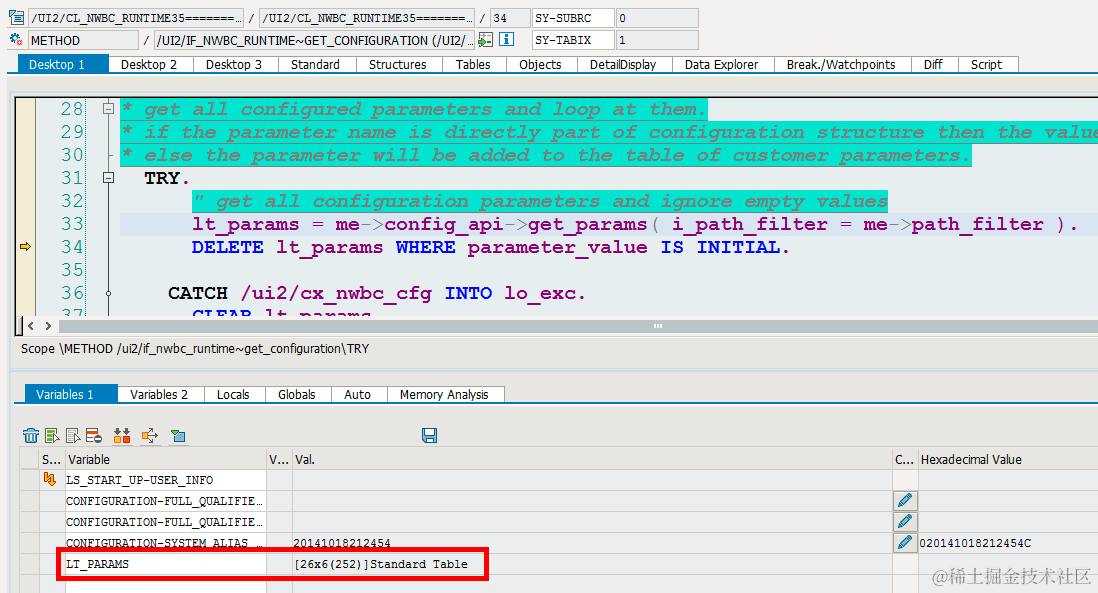Click the horizontal scrollbar track under code editor
The width and height of the screenshot is (1098, 593).
(578, 326)
